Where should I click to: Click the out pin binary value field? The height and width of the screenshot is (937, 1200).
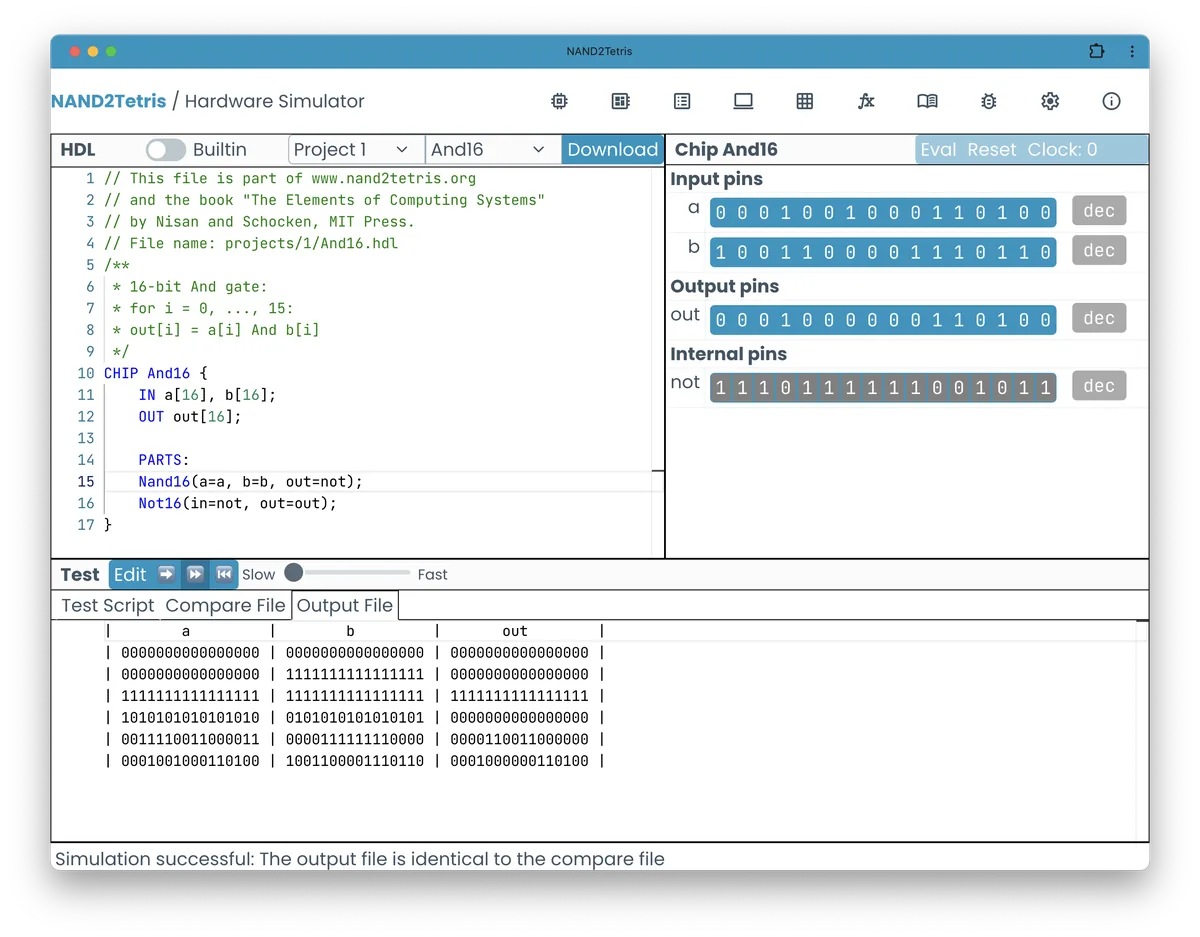tap(883, 319)
